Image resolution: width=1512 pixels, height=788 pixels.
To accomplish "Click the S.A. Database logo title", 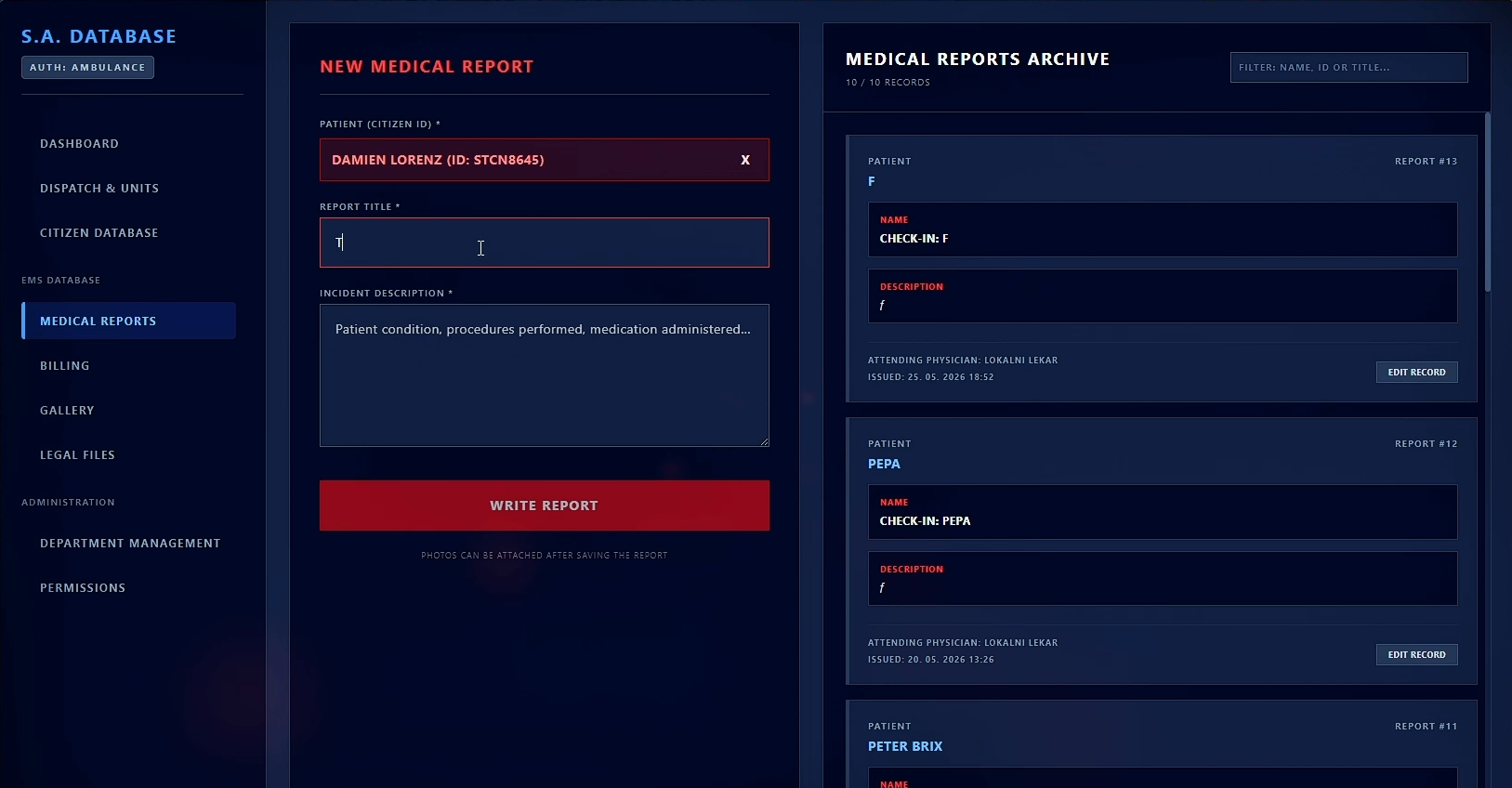I will point(99,36).
